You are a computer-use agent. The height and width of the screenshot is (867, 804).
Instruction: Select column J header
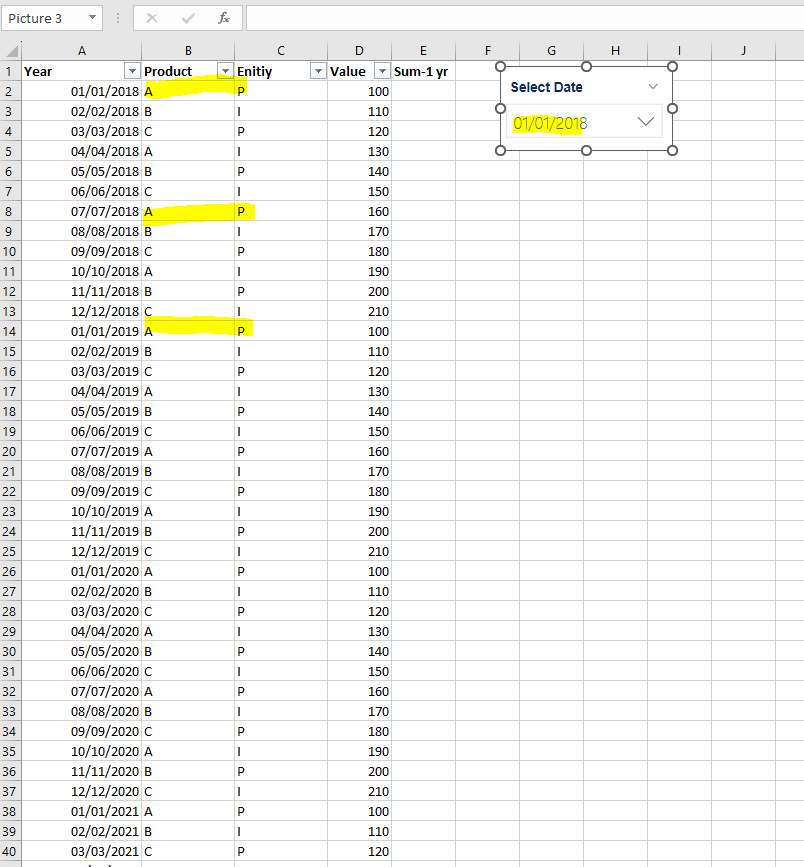point(744,51)
